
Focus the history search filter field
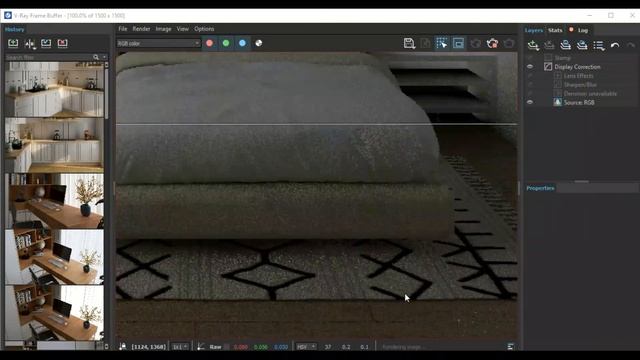[x=48, y=57]
